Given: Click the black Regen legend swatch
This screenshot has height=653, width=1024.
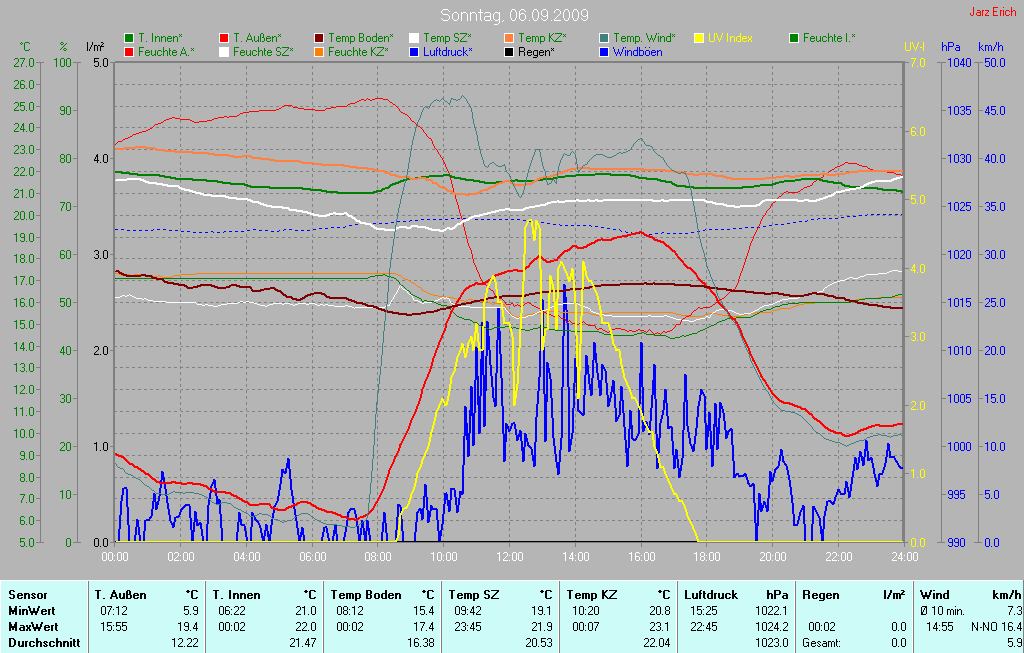Looking at the screenshot, I should 509,52.
